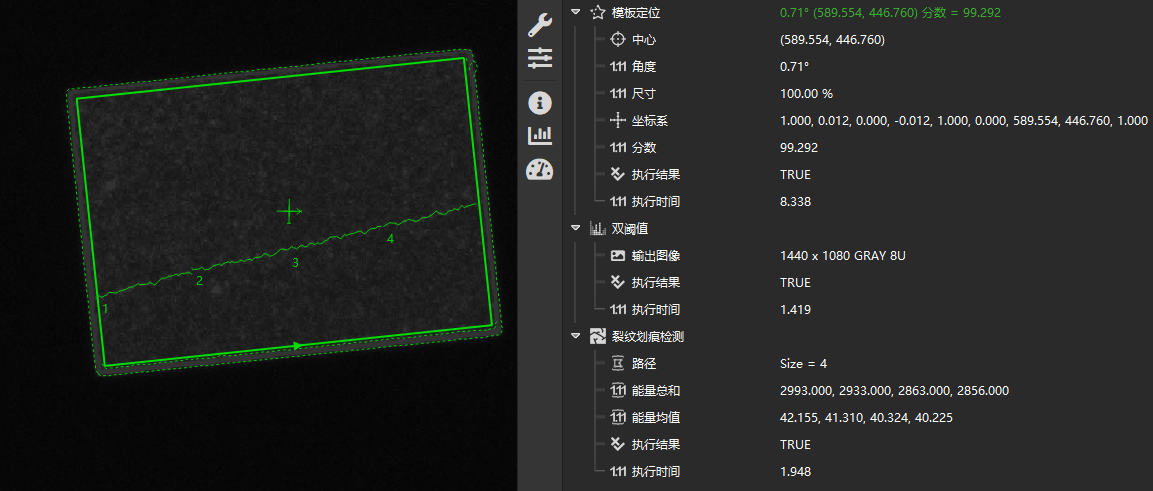Select the 路径 item under 裂纹划痕检测
1153x491 pixels.
click(x=644, y=364)
